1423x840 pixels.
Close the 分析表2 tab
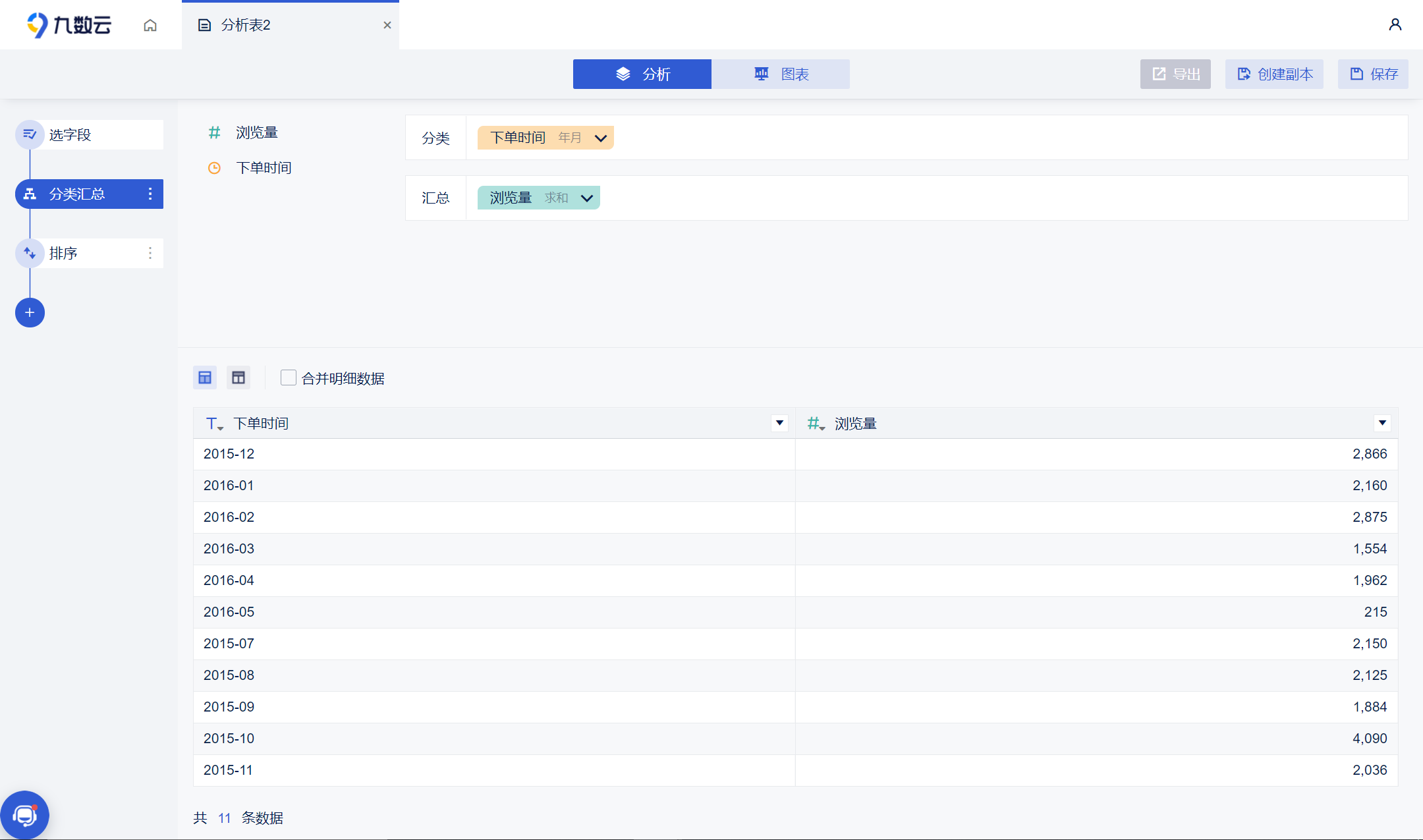pos(387,25)
